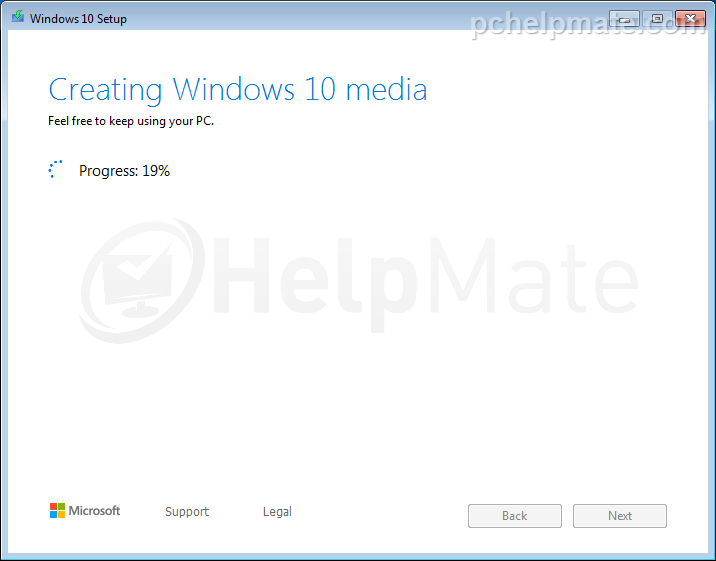Click the Back button
716x561 pixels.
coord(515,516)
